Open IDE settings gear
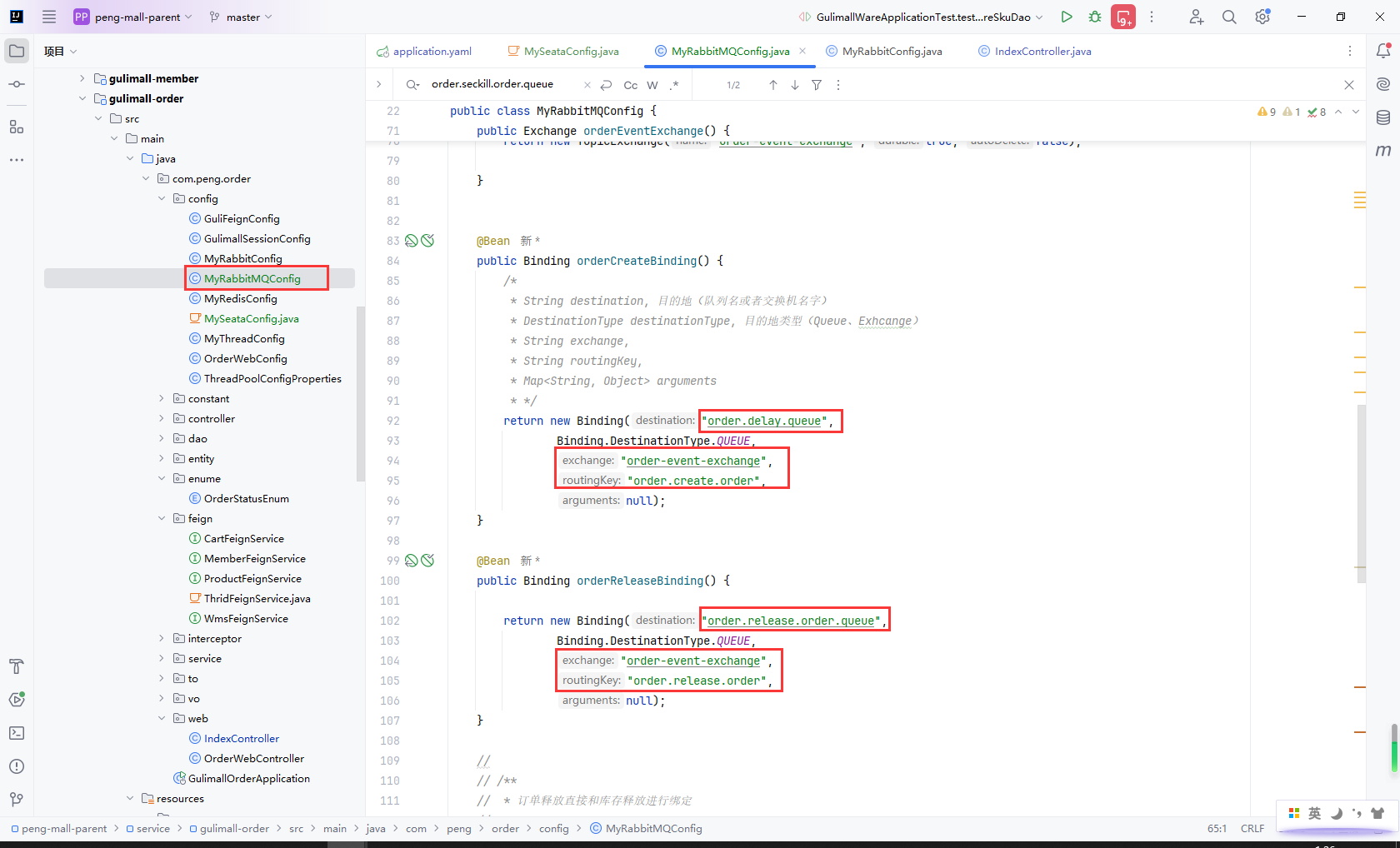The width and height of the screenshot is (1400, 848). (x=1262, y=17)
